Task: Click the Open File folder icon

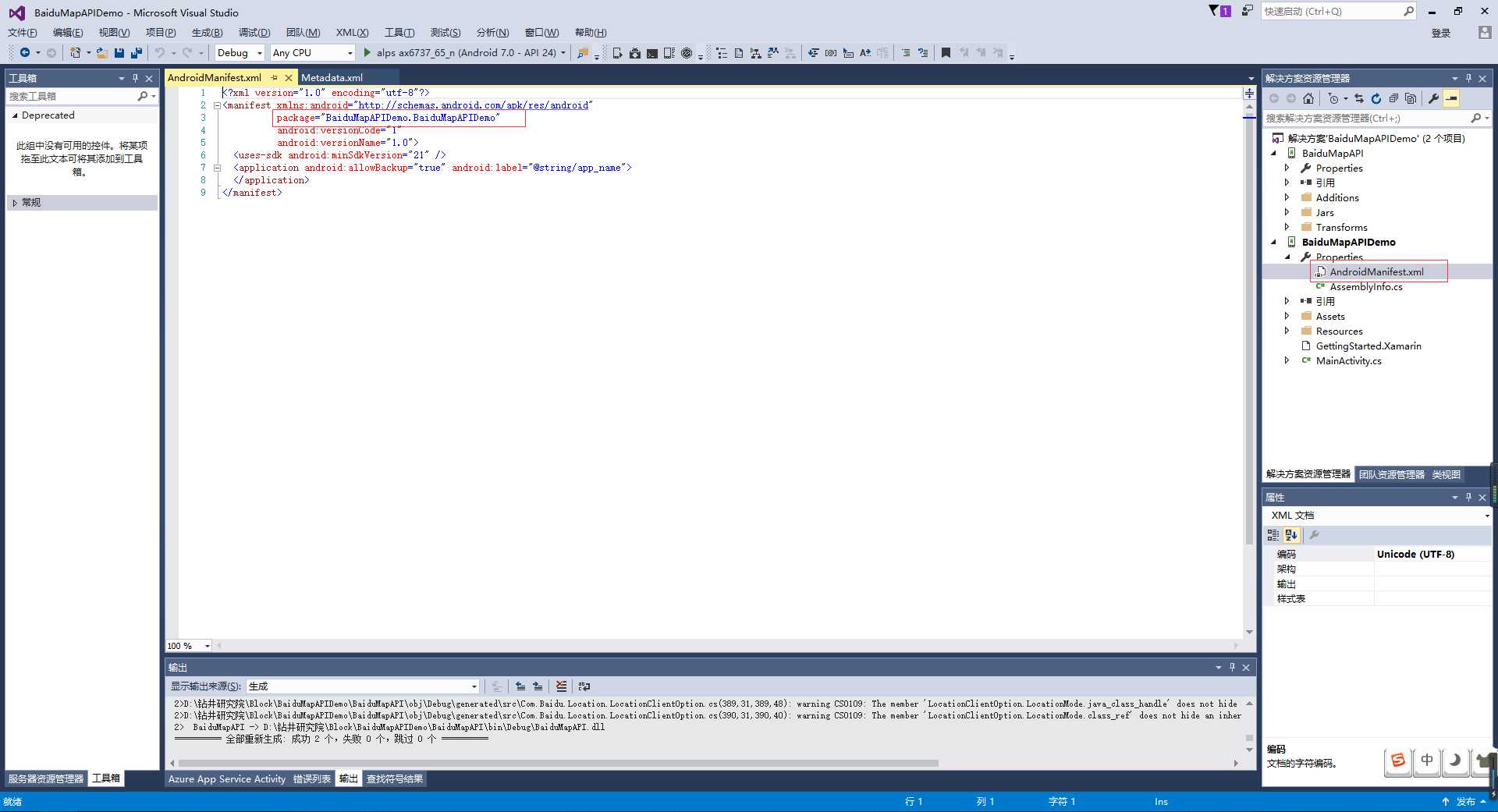Action: click(x=101, y=52)
